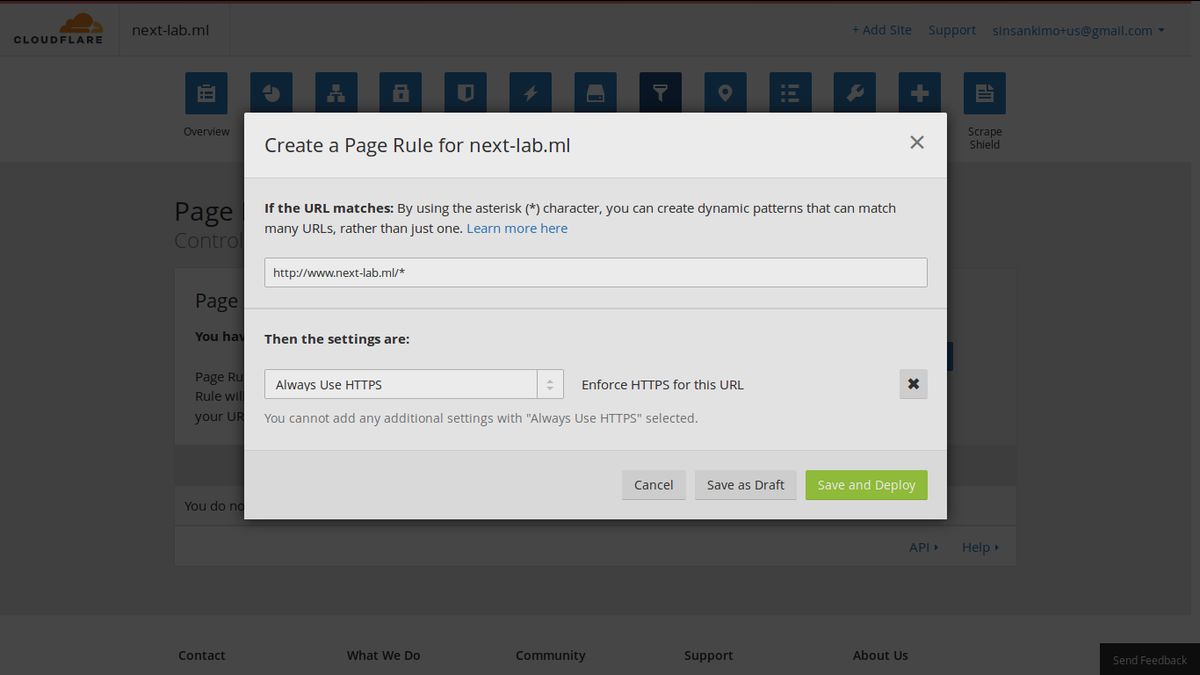This screenshot has width=1200, height=675.
Task: Open the Speed lightning bolt icon
Action: click(x=530, y=93)
